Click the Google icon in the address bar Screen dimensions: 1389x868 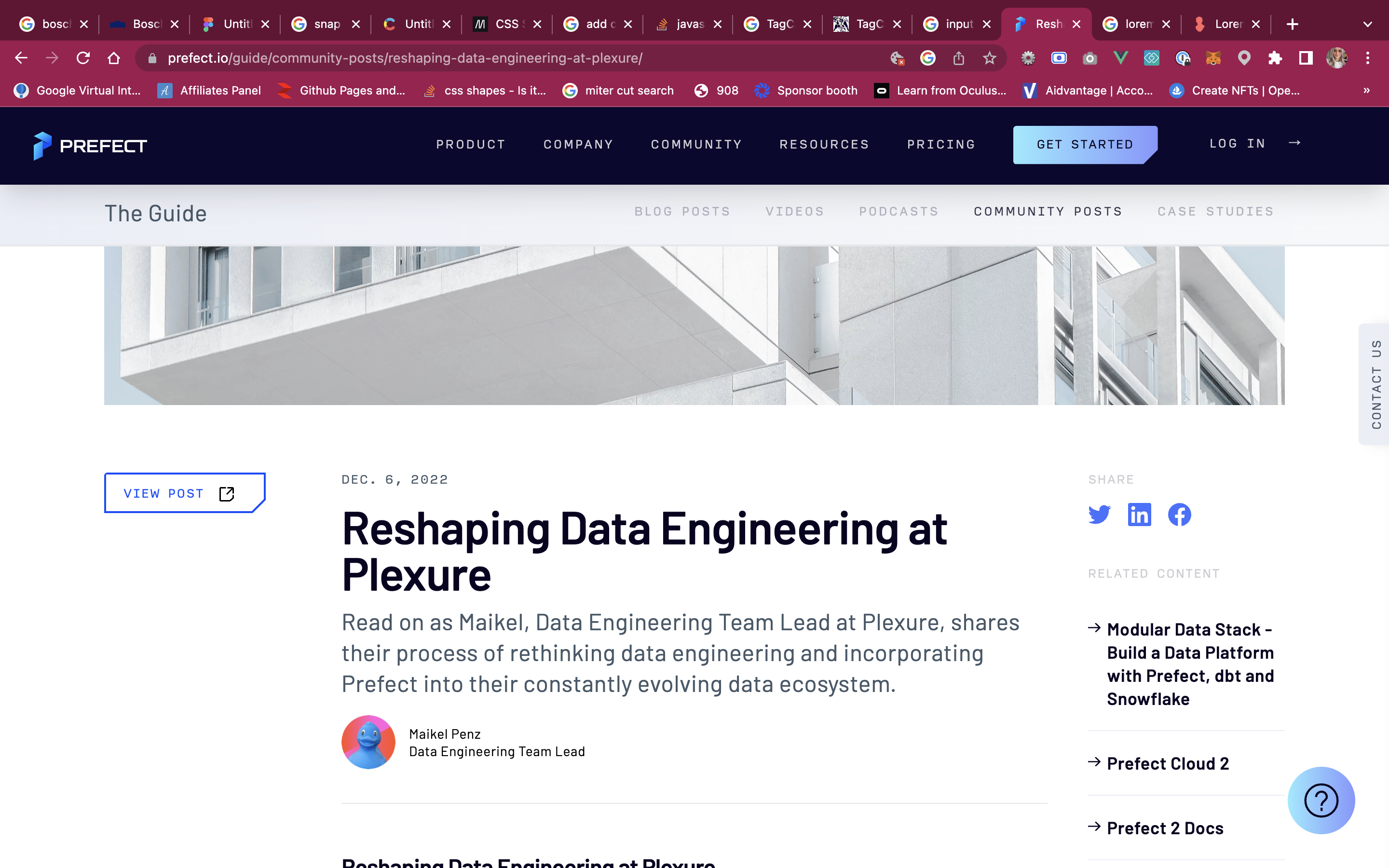(927, 58)
